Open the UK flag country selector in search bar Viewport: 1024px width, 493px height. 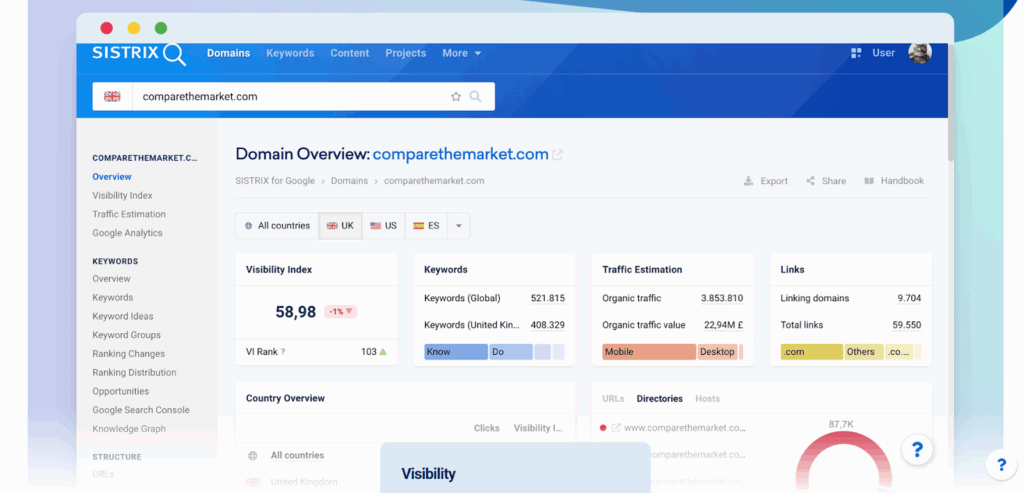pos(113,97)
